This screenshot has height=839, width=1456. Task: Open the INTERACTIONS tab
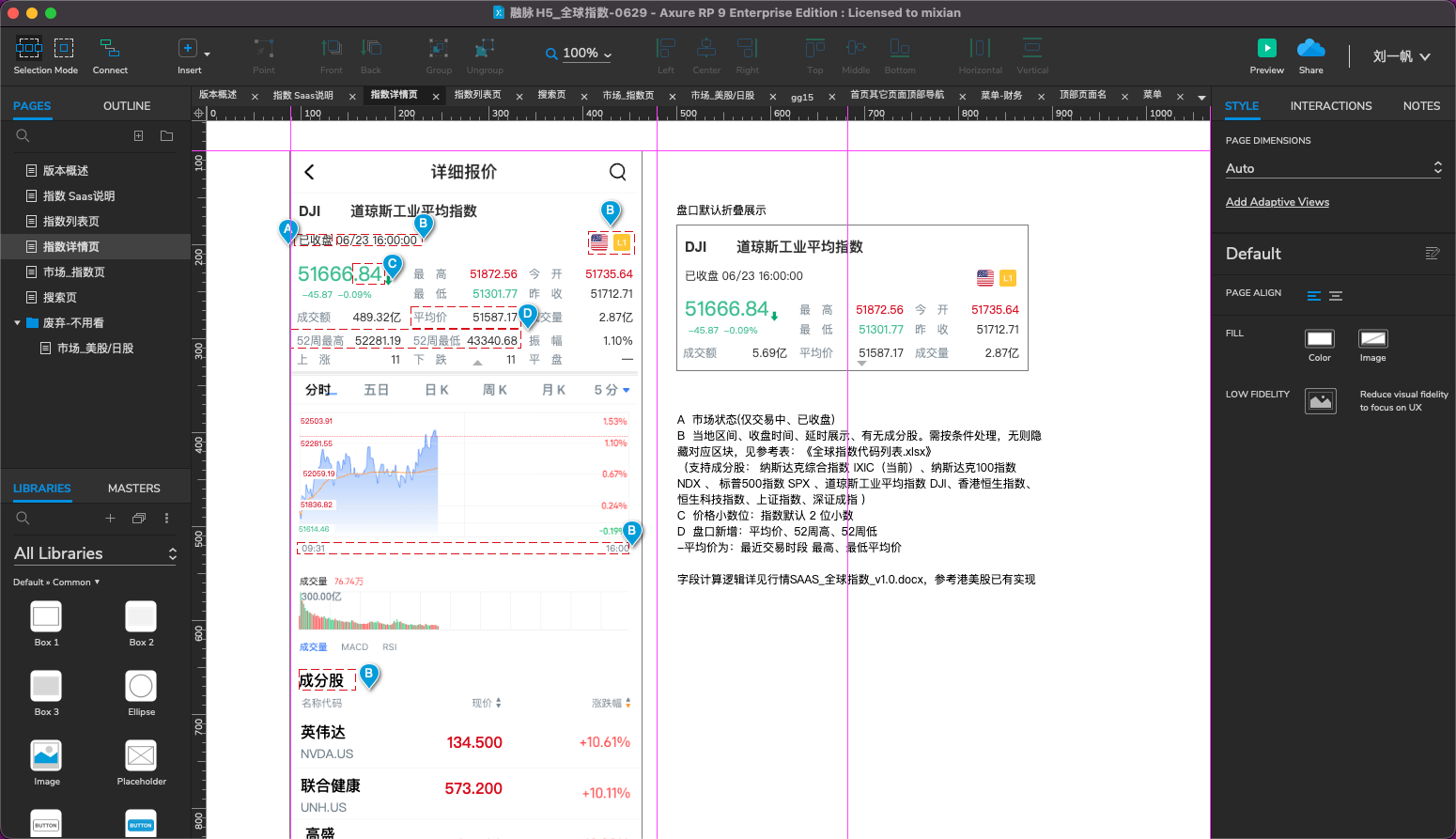[x=1331, y=106]
